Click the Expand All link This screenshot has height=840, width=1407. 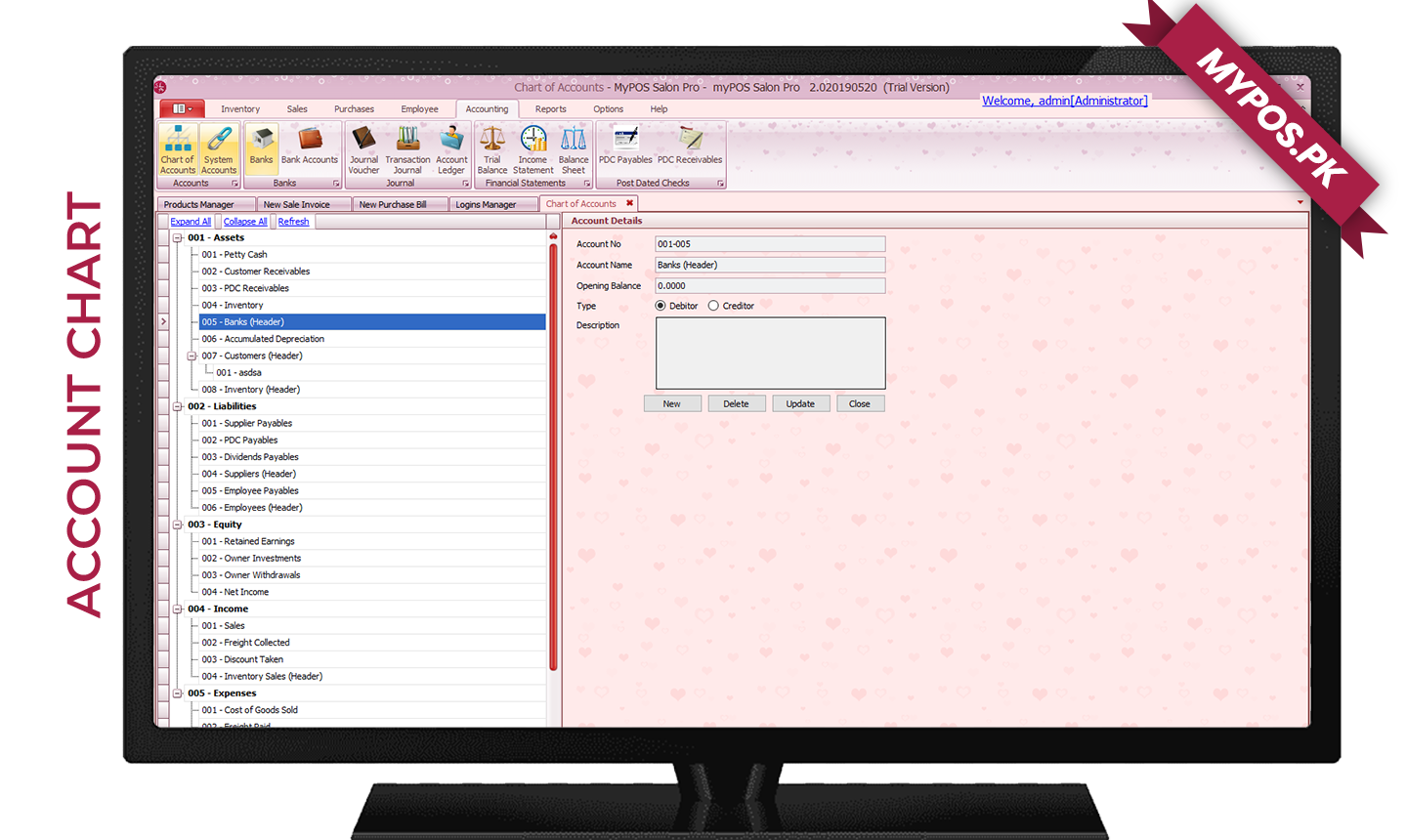tap(191, 222)
